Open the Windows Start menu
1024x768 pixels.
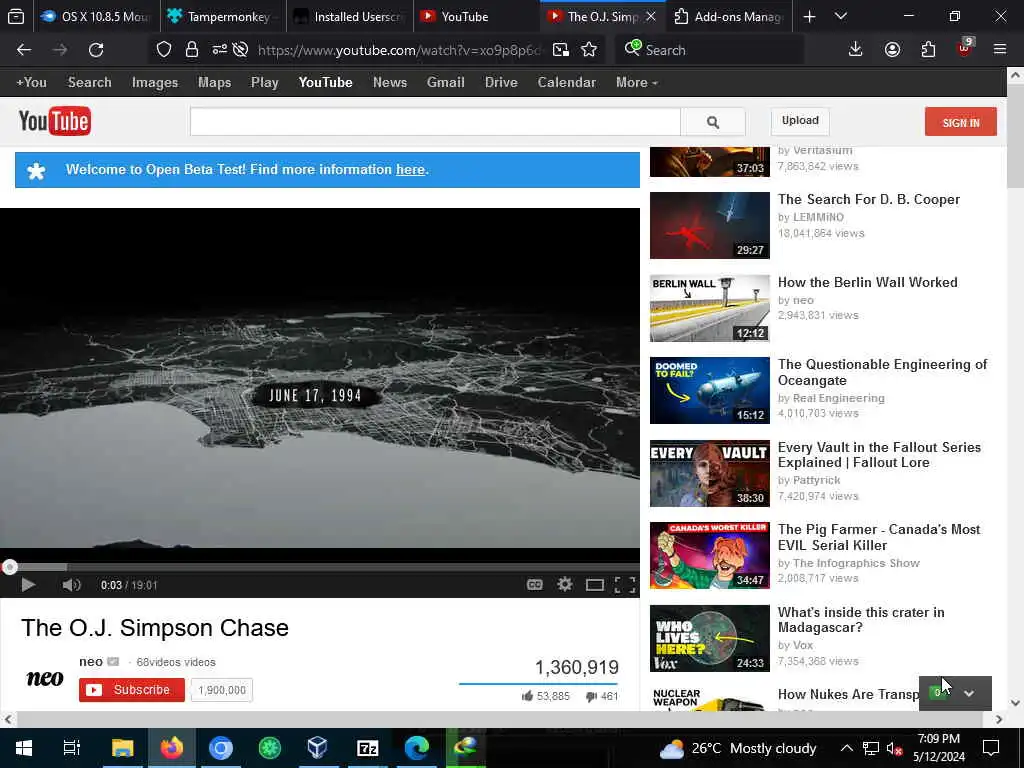point(24,748)
